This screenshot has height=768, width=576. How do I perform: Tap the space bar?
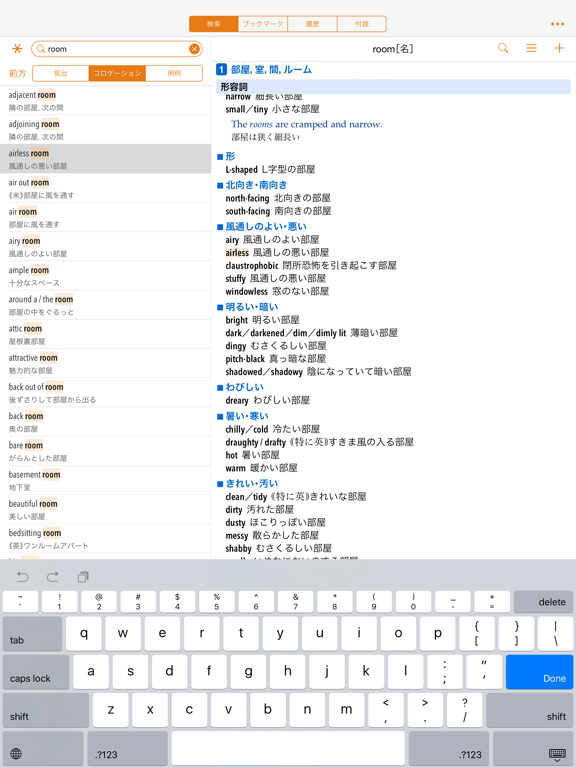click(x=288, y=749)
